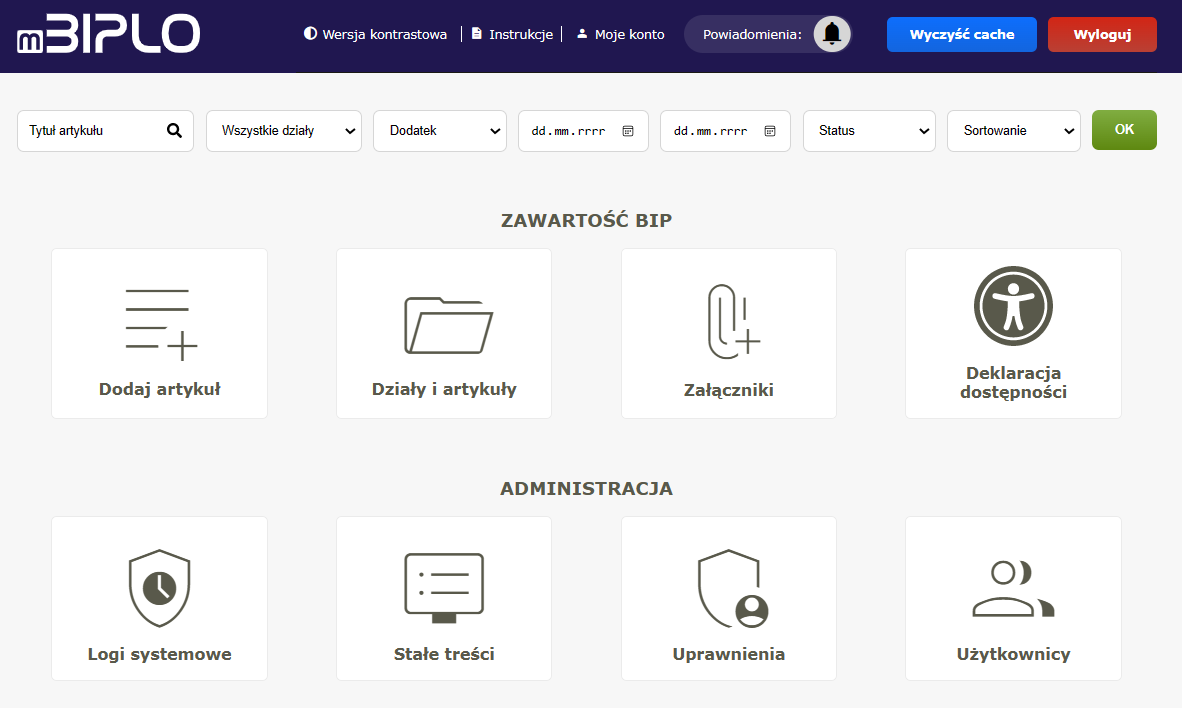Click the red Wyloguj button
The width and height of the screenshot is (1182, 708).
[1102, 34]
